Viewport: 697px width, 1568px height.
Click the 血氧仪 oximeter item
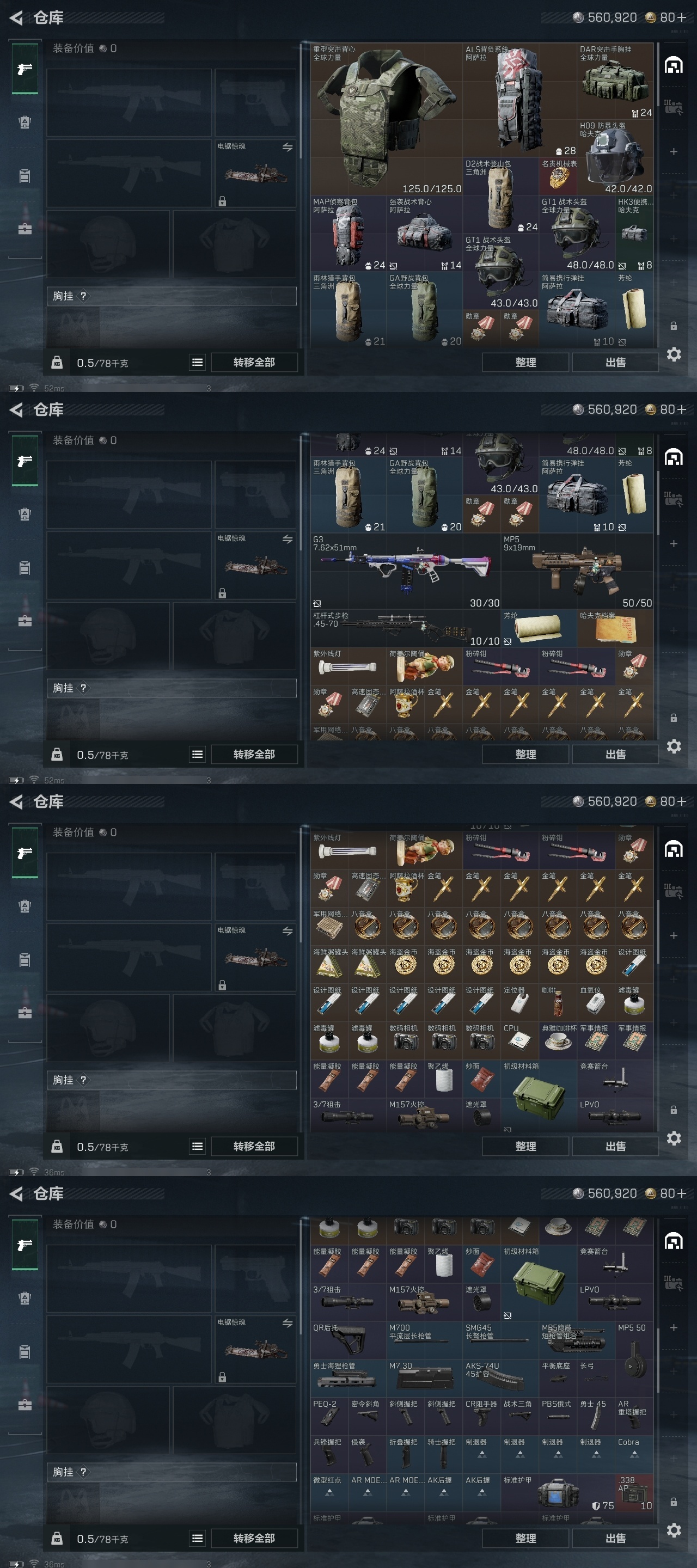click(595, 1002)
